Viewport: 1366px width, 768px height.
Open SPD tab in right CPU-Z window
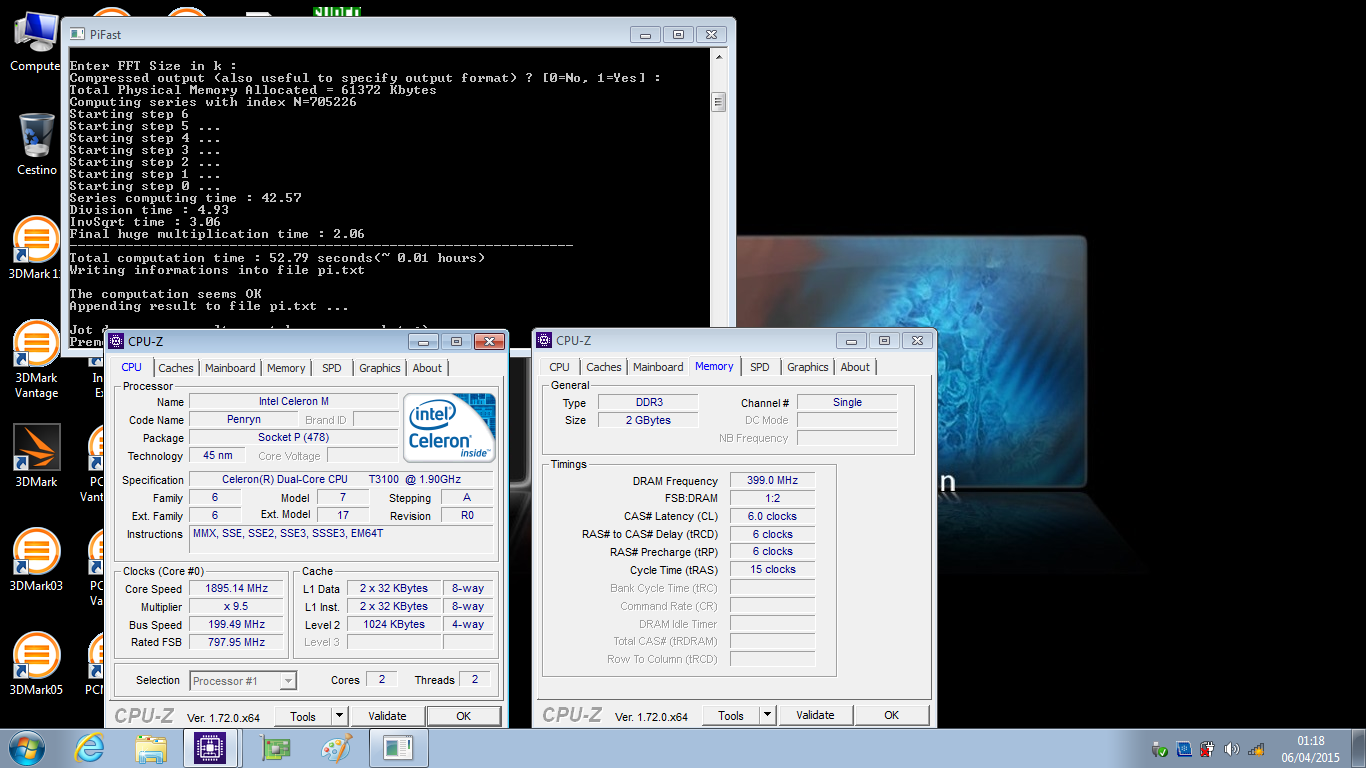(760, 367)
